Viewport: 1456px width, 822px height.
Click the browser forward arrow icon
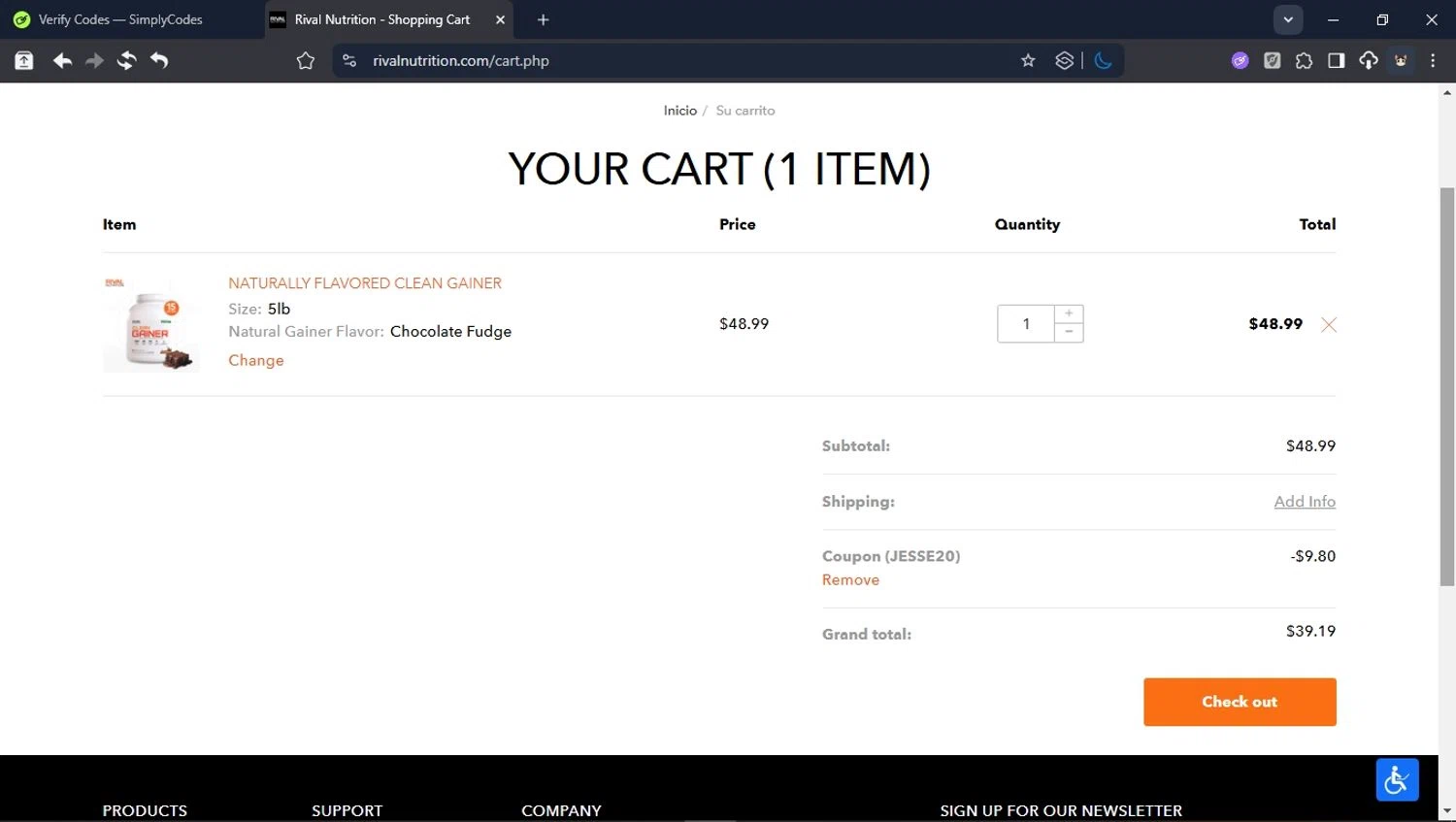[x=94, y=61]
